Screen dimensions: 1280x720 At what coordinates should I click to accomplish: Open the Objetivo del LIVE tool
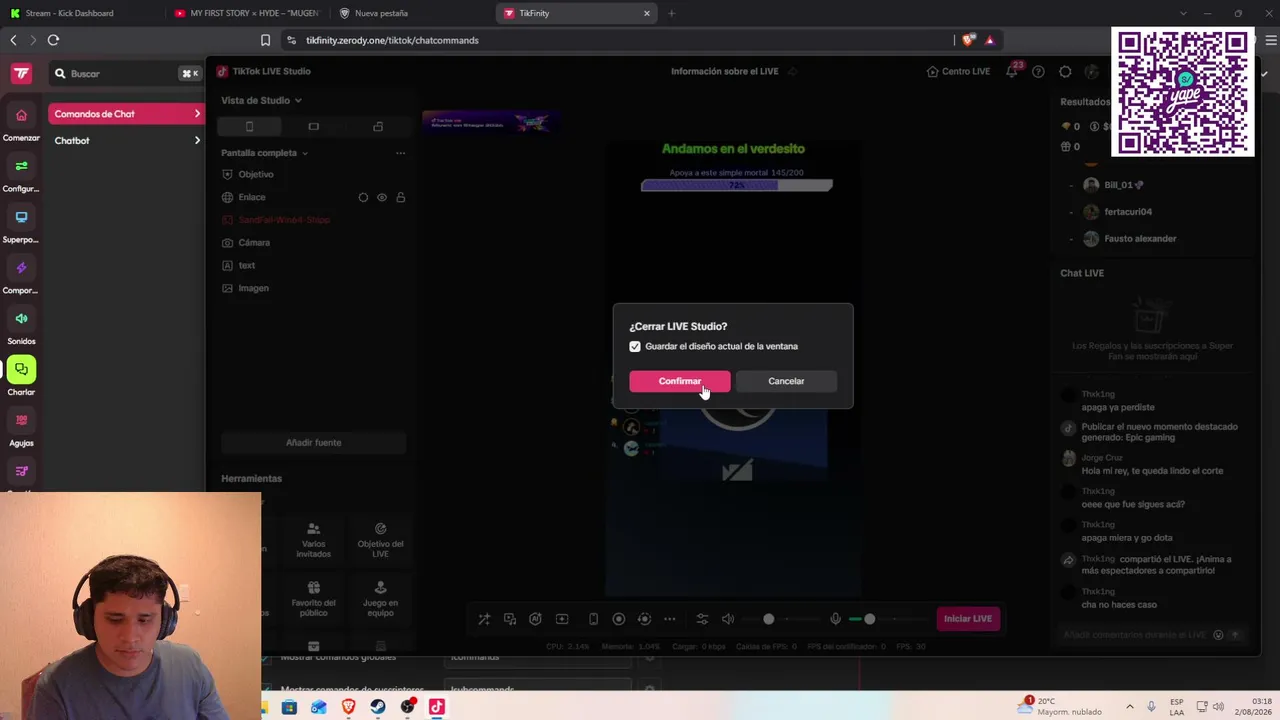(380, 541)
